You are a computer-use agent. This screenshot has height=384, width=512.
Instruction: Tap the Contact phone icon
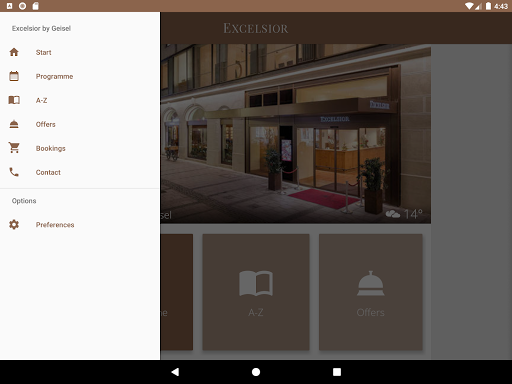click(14, 172)
